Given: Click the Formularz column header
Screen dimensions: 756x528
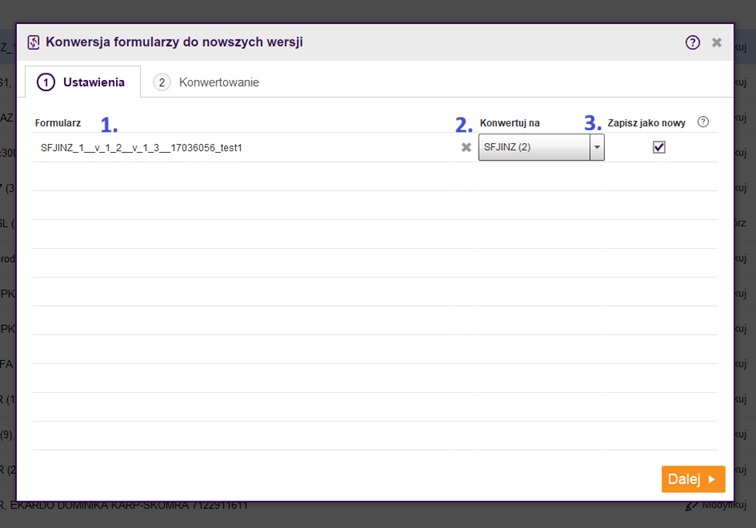Looking at the screenshot, I should (x=57, y=123).
